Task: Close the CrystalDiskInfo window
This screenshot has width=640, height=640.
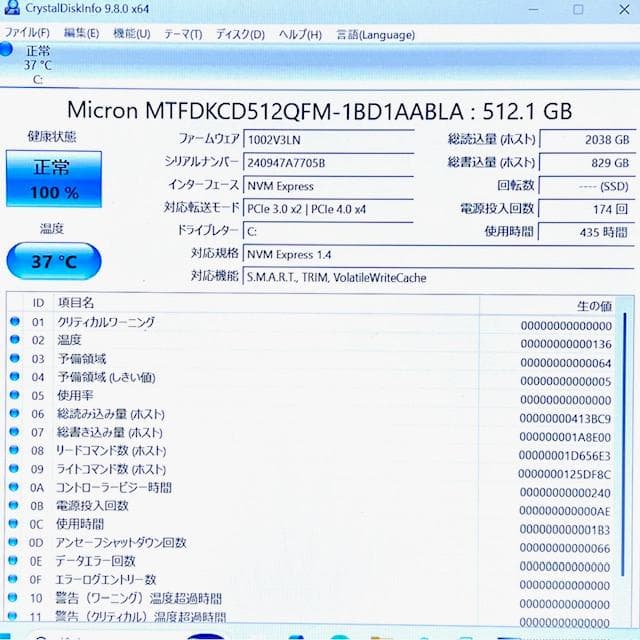Action: click(x=624, y=9)
